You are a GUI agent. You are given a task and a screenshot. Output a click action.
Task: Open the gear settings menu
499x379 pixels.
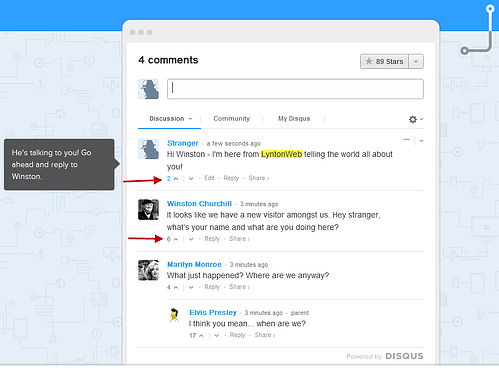point(416,119)
